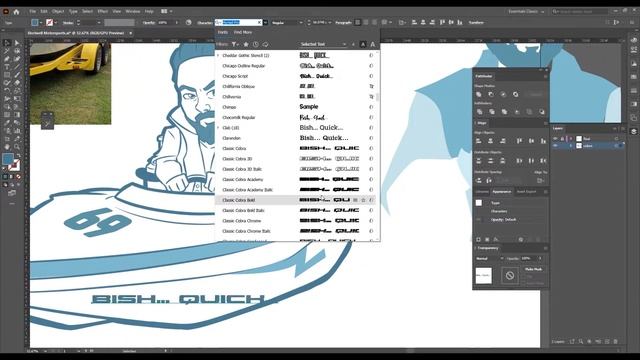Screen dimensions: 640x360
Task: Toggle lock on the Boat layer
Action: (562, 139)
